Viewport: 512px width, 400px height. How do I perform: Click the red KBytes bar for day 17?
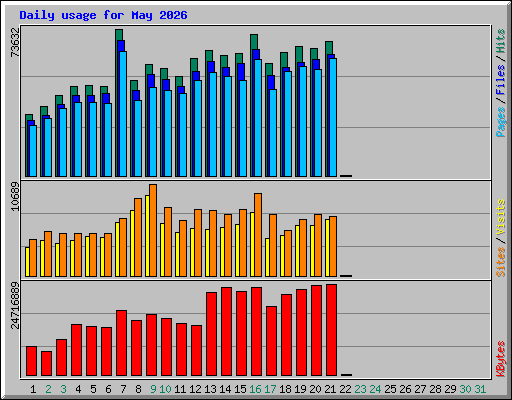(272, 341)
